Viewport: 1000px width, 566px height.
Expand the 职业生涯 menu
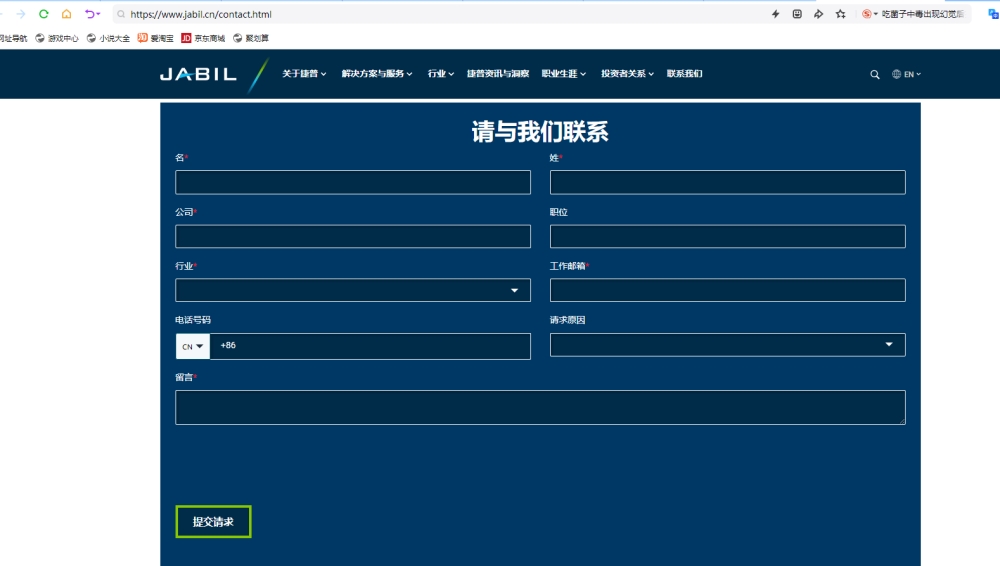[564, 74]
